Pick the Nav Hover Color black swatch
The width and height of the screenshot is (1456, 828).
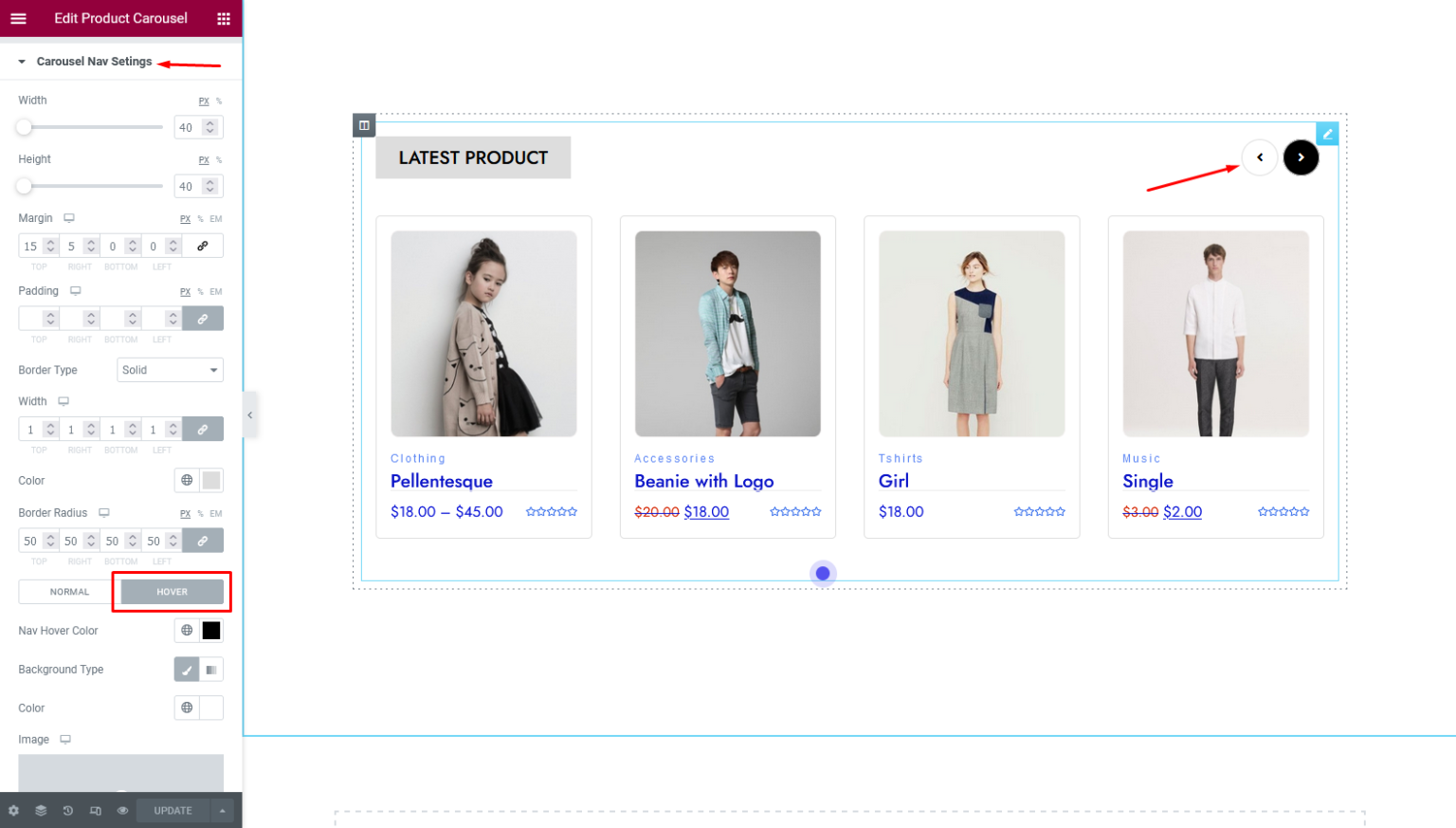(x=211, y=630)
